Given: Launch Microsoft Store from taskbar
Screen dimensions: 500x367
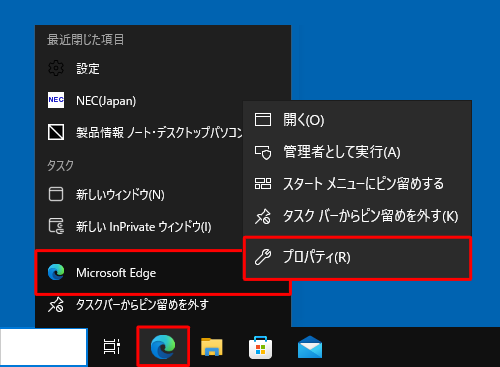Looking at the screenshot, I should (260, 347).
